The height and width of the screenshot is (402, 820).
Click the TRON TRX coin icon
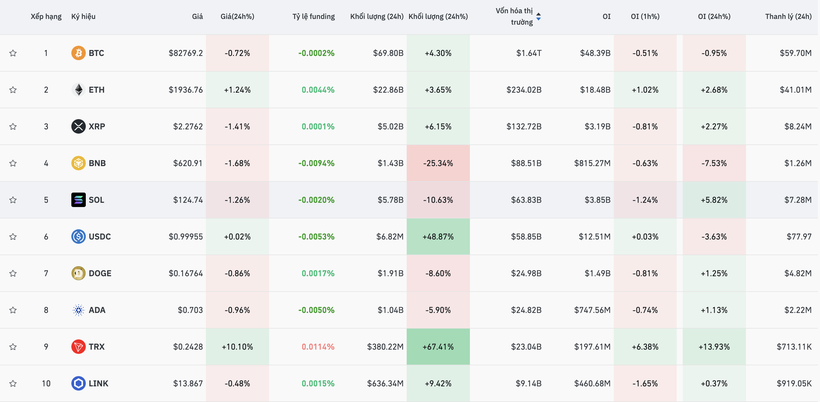click(x=78, y=347)
